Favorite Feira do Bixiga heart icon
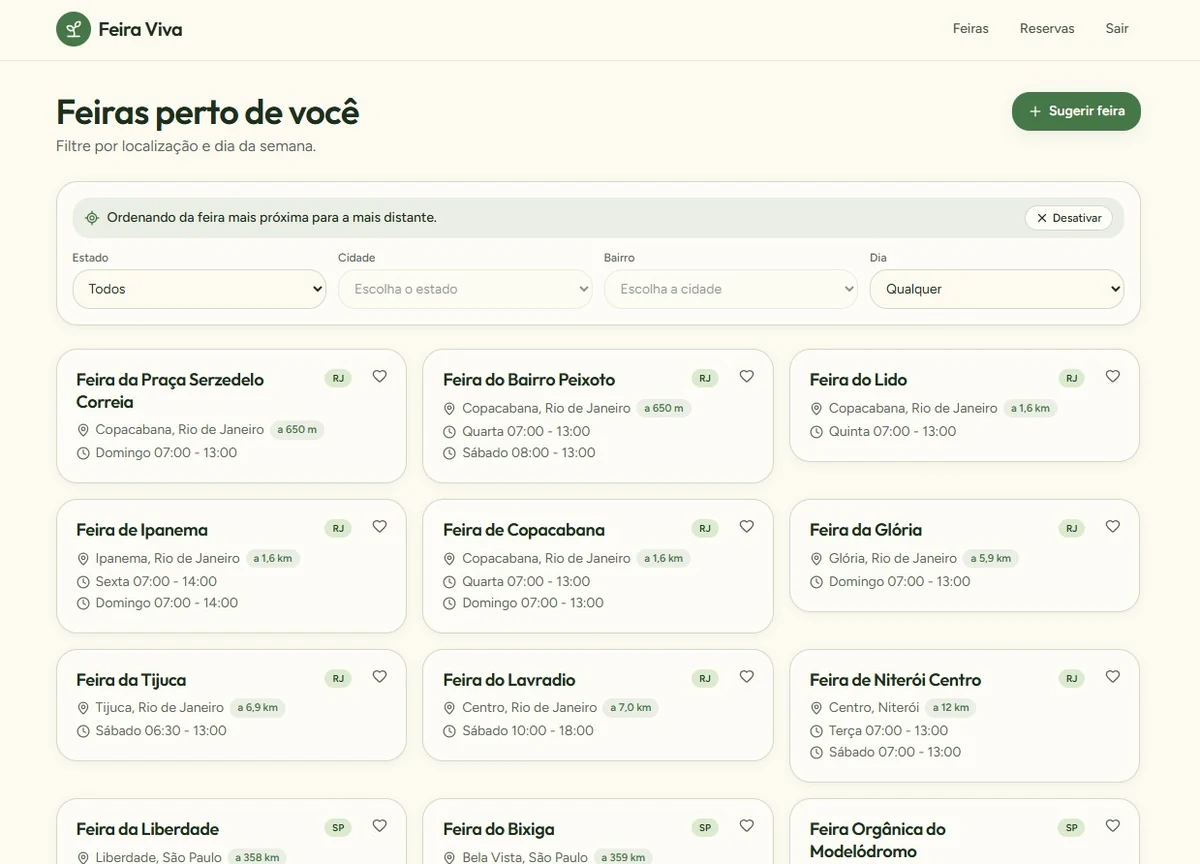 tap(747, 826)
